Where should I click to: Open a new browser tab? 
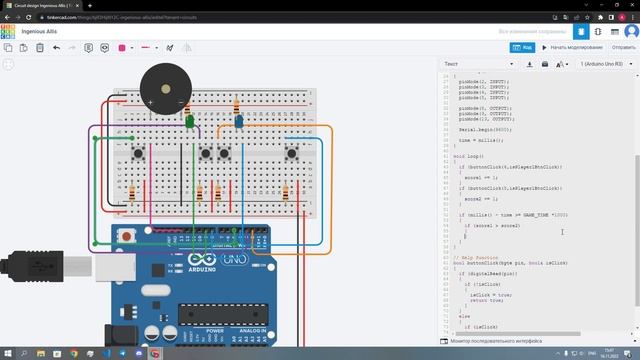pyautogui.click(x=90, y=6)
